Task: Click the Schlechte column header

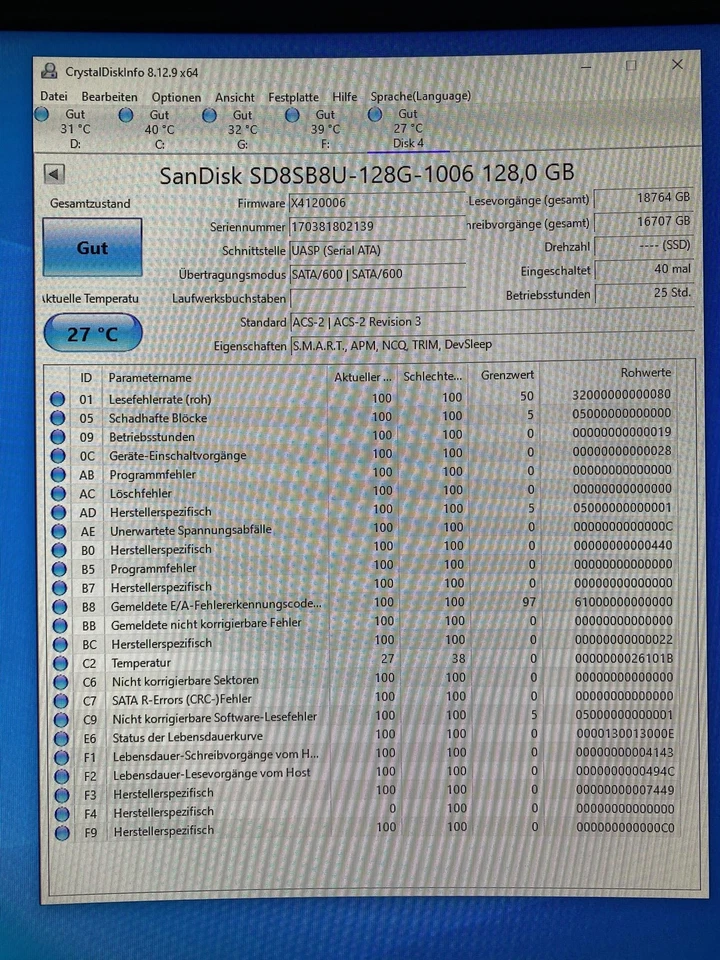Action: [x=433, y=376]
